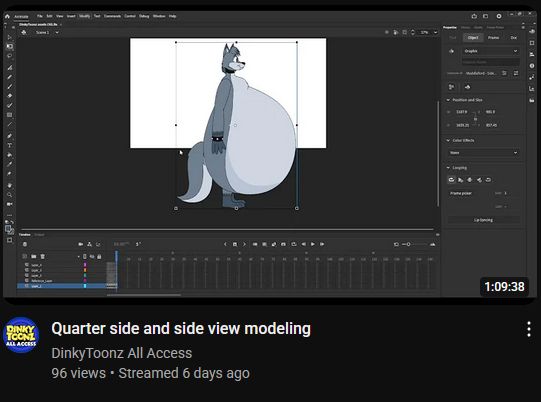This screenshot has height=402, width=541.
Task: Toggle show or hide all layers
Action: tap(92, 256)
